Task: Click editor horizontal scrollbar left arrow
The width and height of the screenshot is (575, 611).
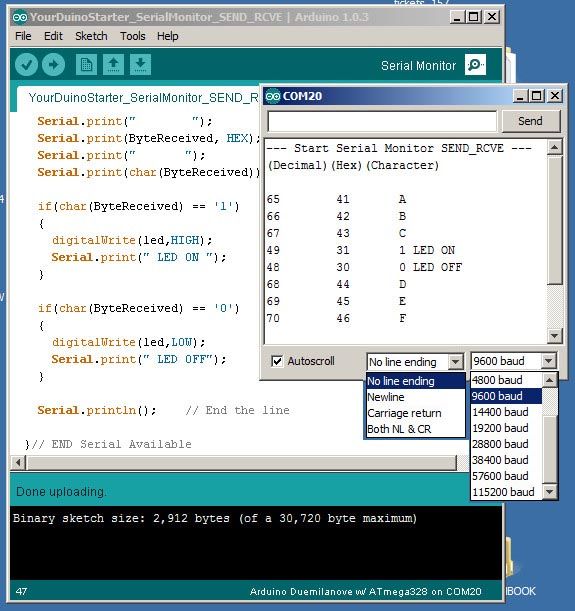Action: pyautogui.click(x=18, y=463)
